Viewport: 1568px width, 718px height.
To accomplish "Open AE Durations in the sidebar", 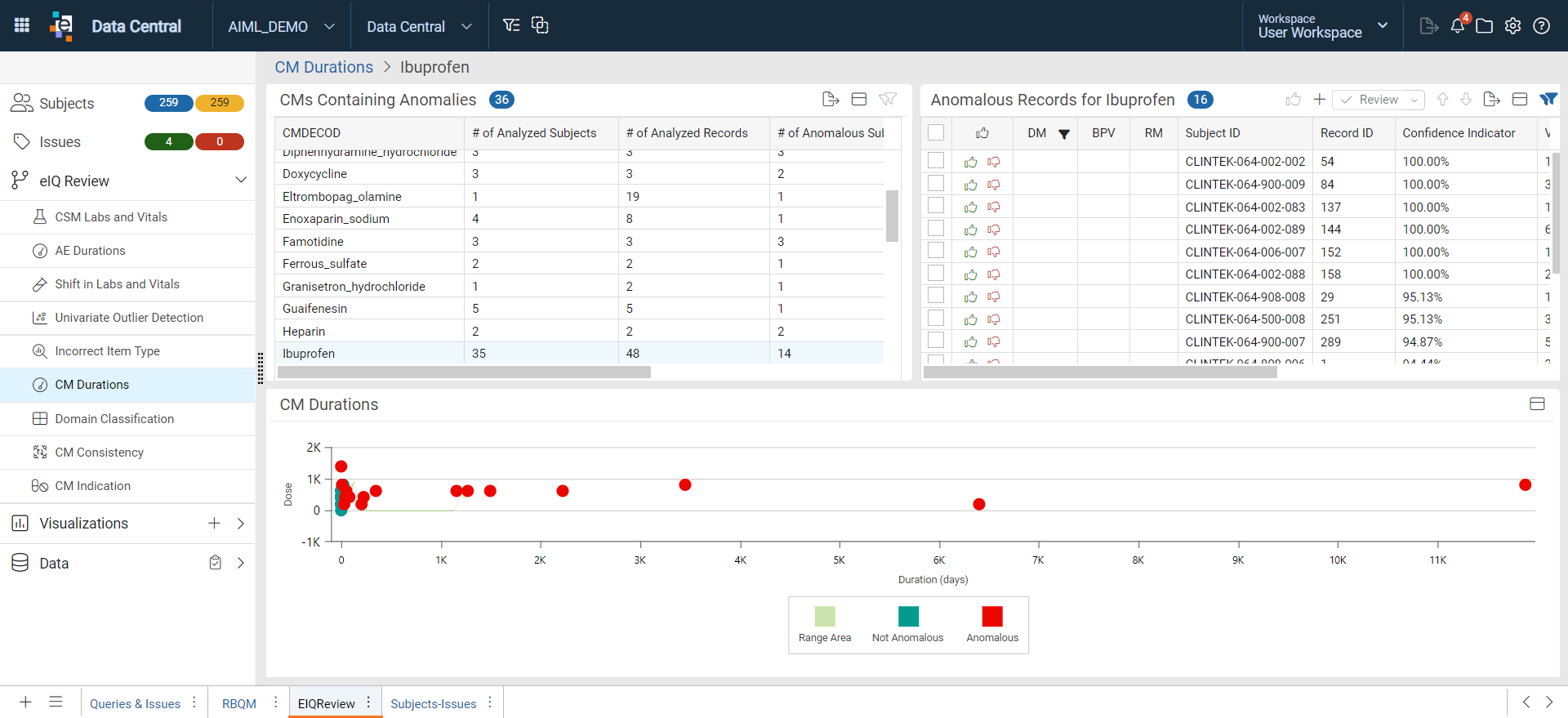I will coord(90,251).
